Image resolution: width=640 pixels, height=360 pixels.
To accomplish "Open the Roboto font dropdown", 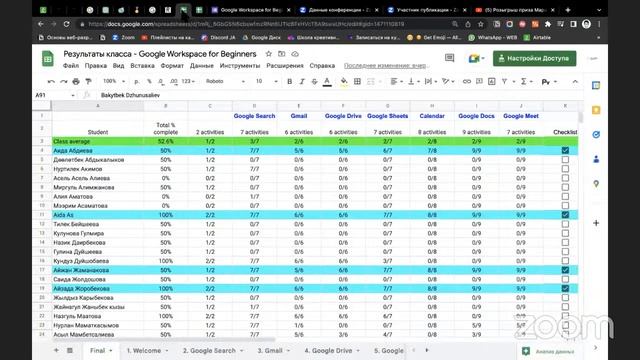I will [225, 81].
